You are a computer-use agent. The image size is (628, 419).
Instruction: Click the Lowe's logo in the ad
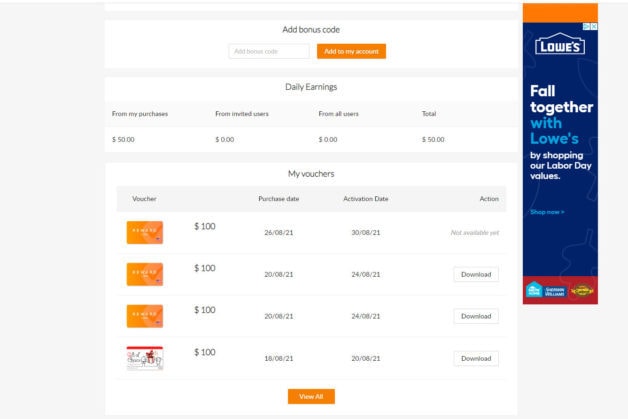[560, 46]
